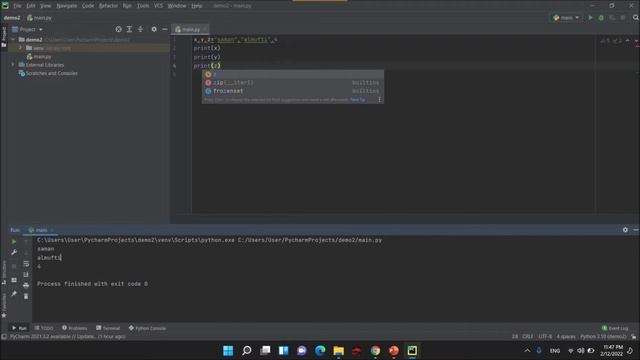Open Project panel gear options
The width and height of the screenshot is (640, 360).
pos(154,29)
